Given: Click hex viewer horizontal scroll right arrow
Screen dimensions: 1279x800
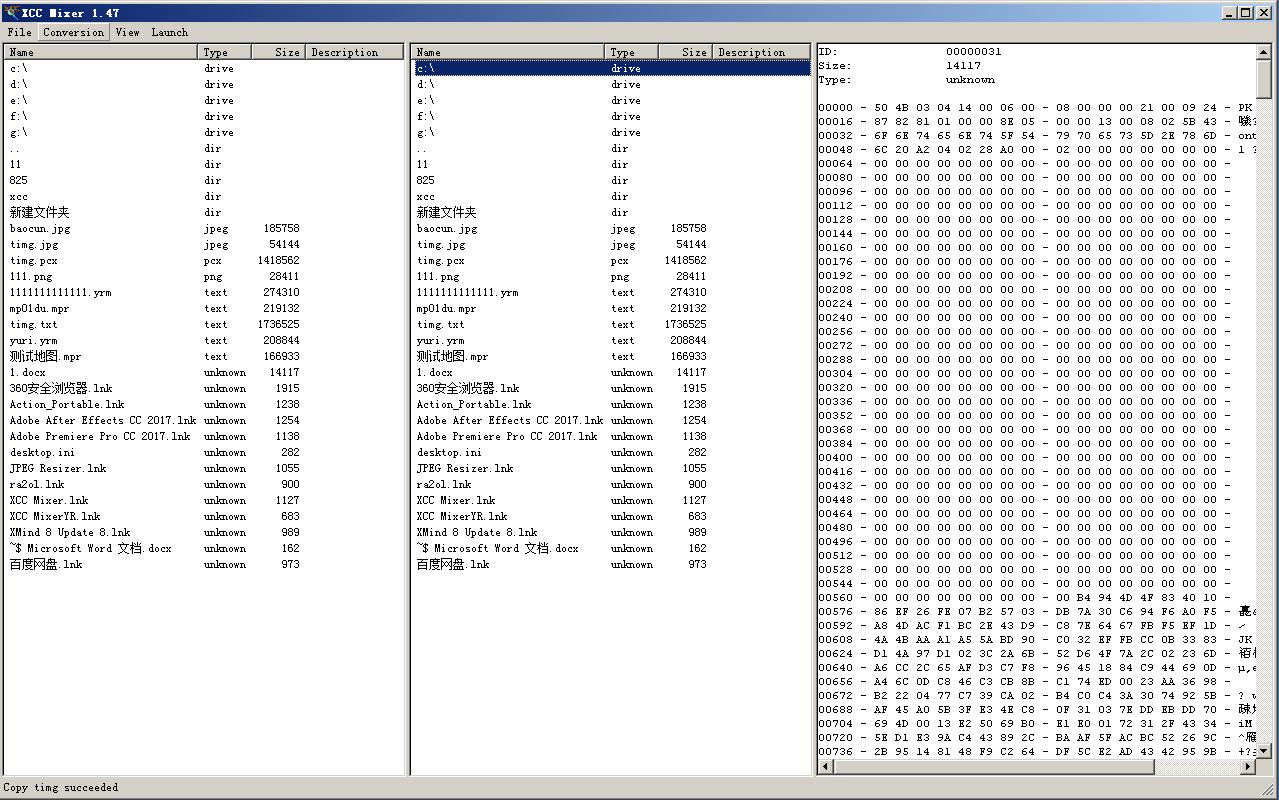Looking at the screenshot, I should tap(1248, 766).
